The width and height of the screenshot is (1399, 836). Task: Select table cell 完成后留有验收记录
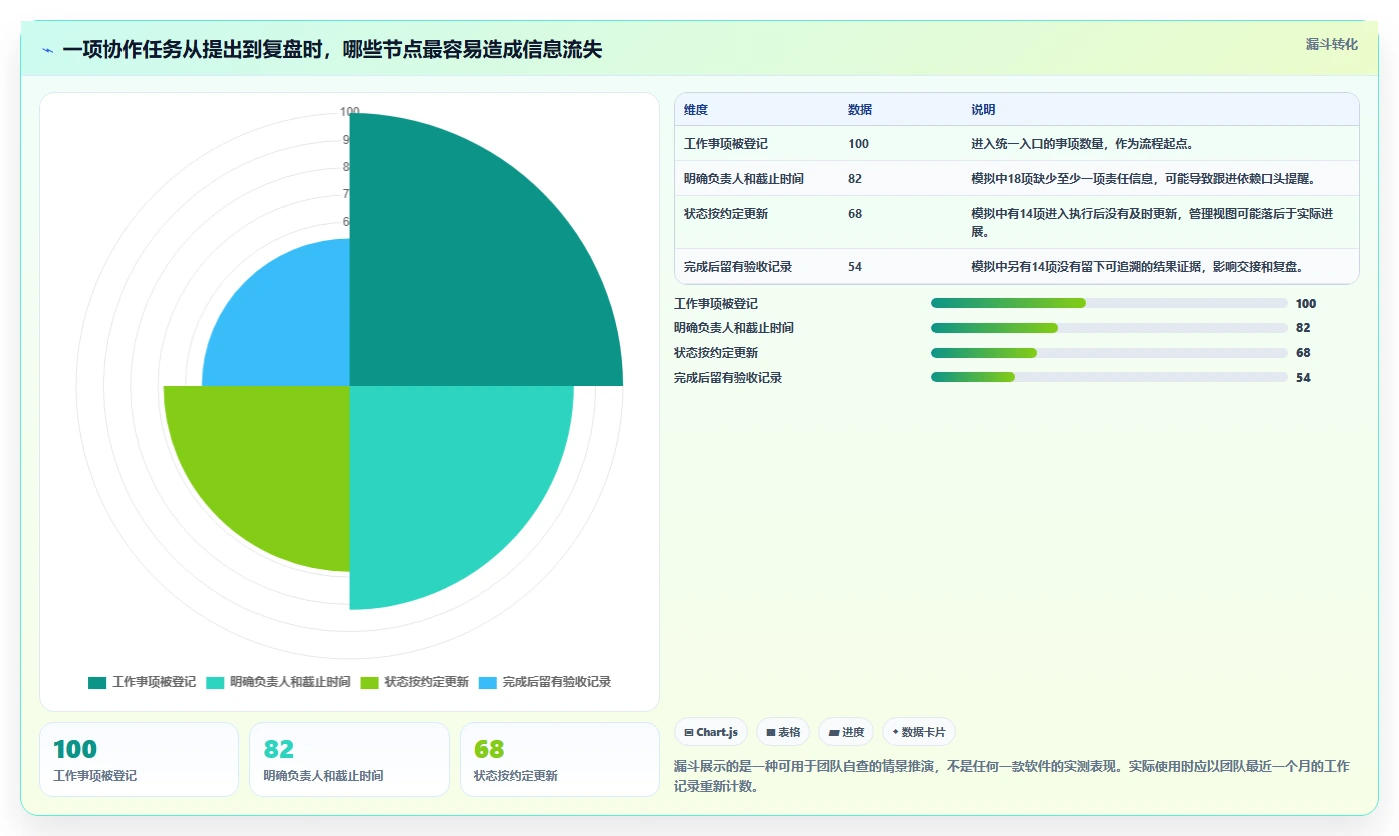coord(738,267)
